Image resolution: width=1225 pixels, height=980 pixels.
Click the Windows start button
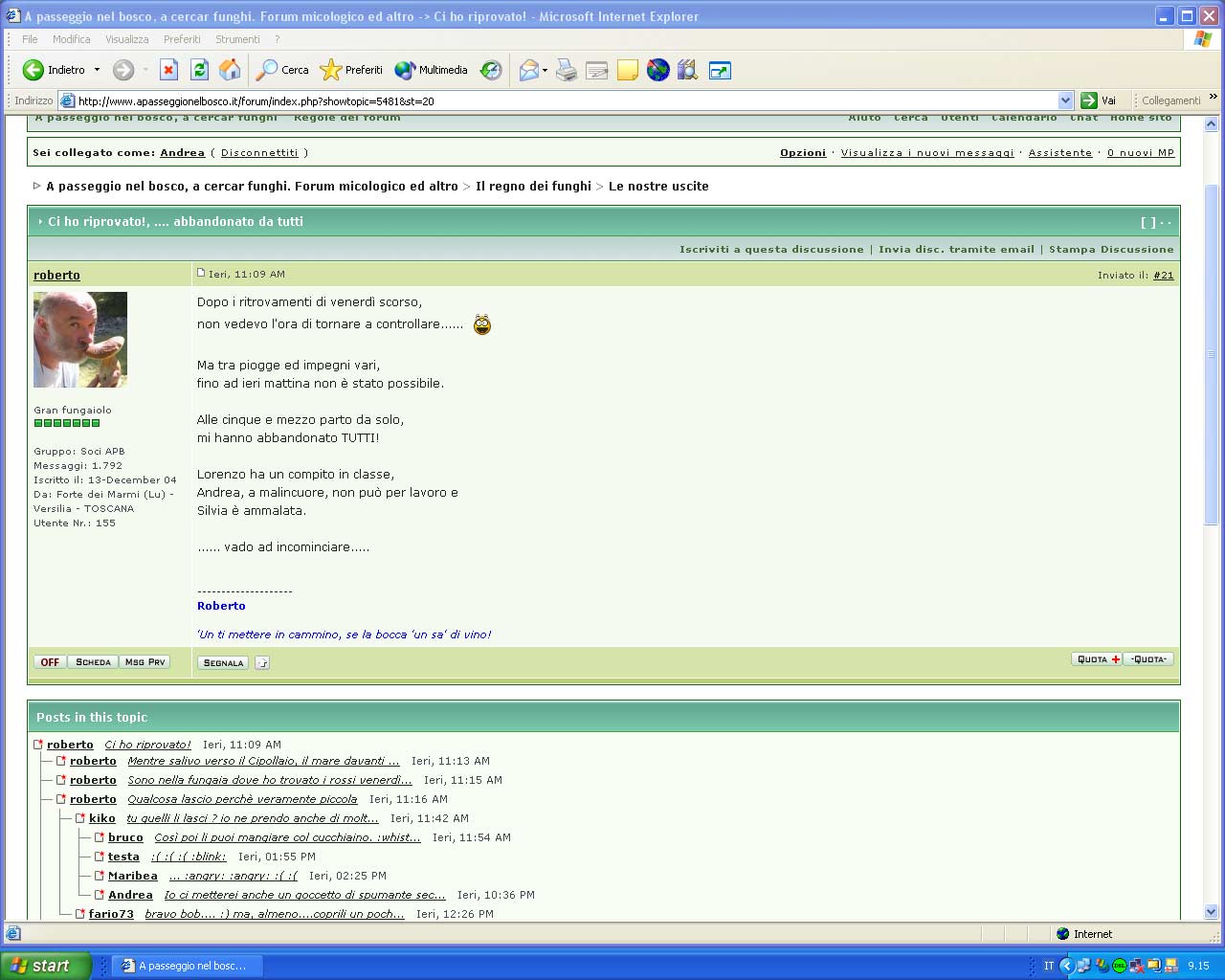[45, 966]
